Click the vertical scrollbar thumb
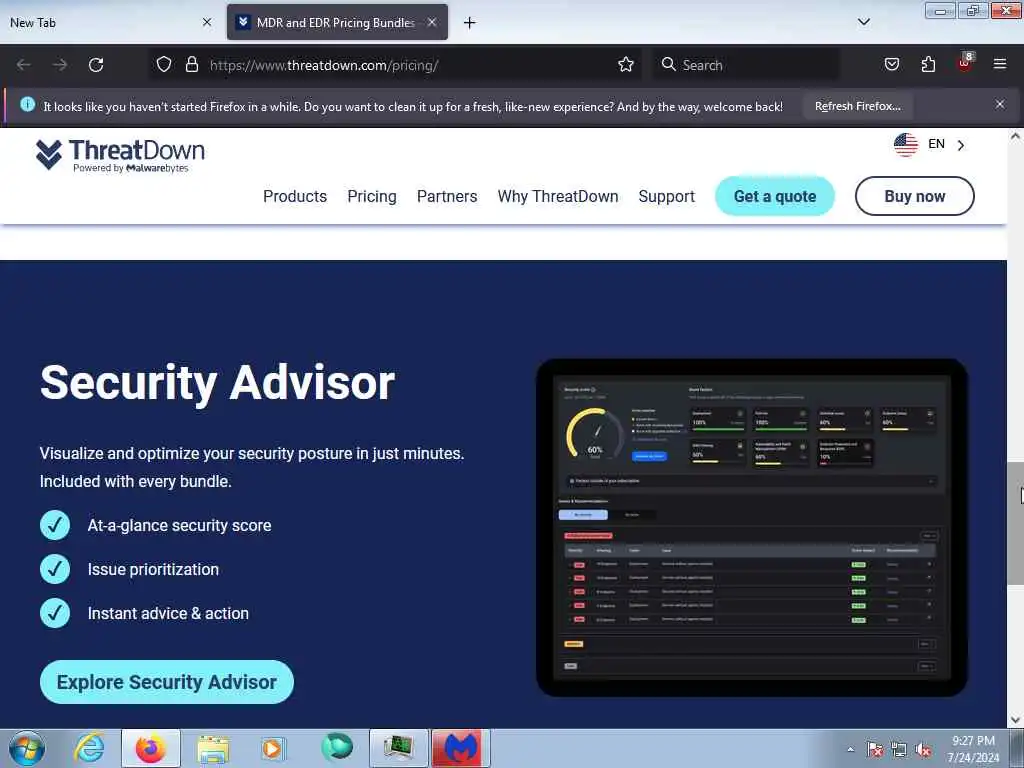Viewport: 1024px width, 768px height. (x=1015, y=522)
